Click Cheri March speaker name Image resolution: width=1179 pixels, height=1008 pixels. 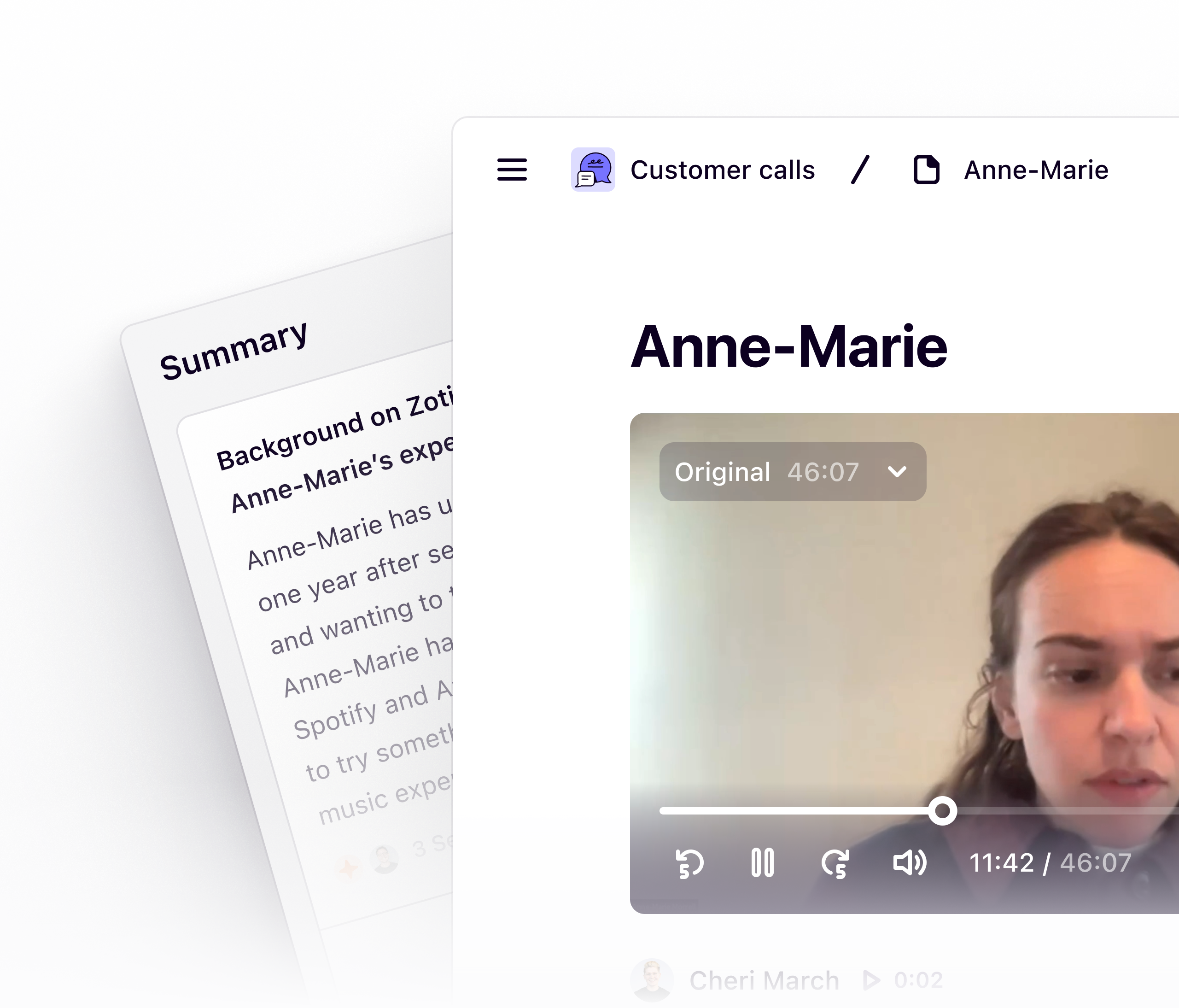[764, 981]
